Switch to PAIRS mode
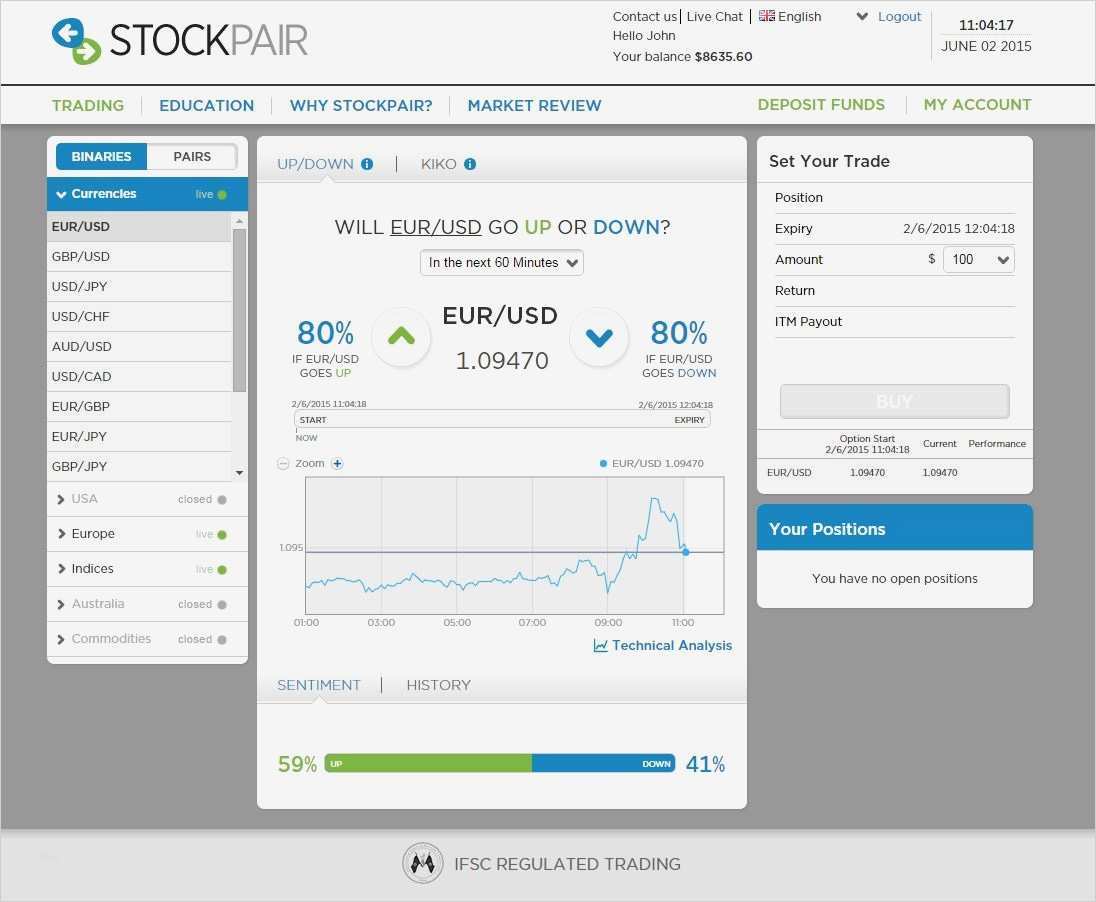This screenshot has height=902, width=1096. pos(192,157)
